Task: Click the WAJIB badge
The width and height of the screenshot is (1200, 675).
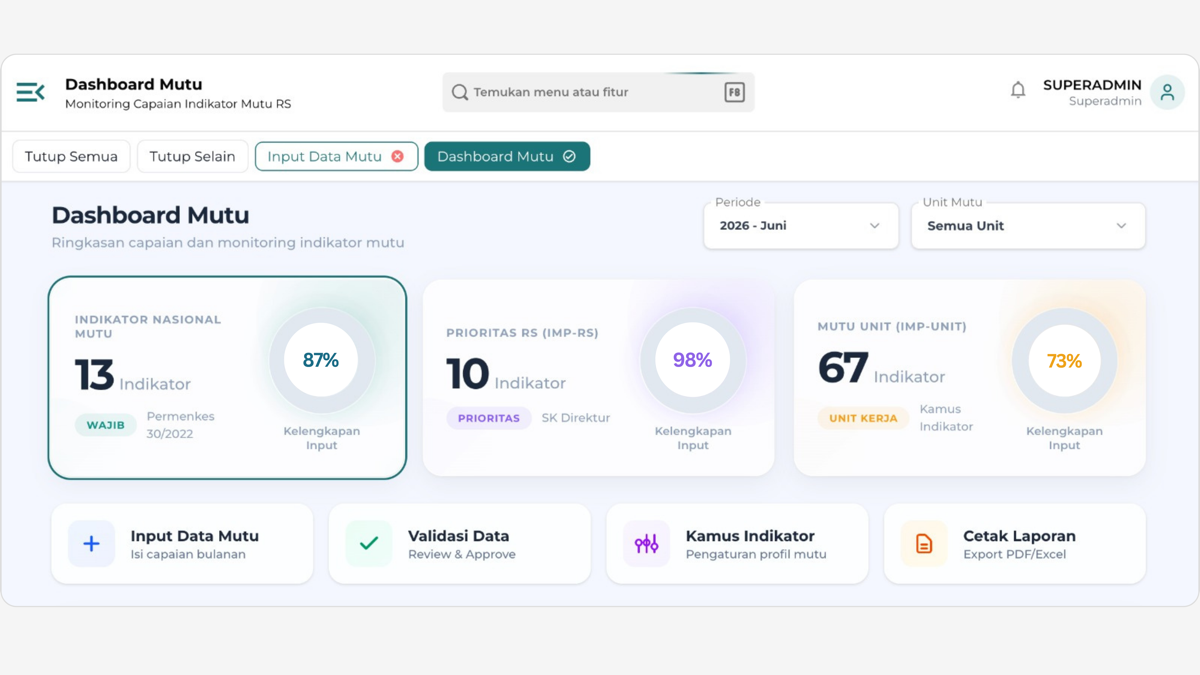Action: 105,425
